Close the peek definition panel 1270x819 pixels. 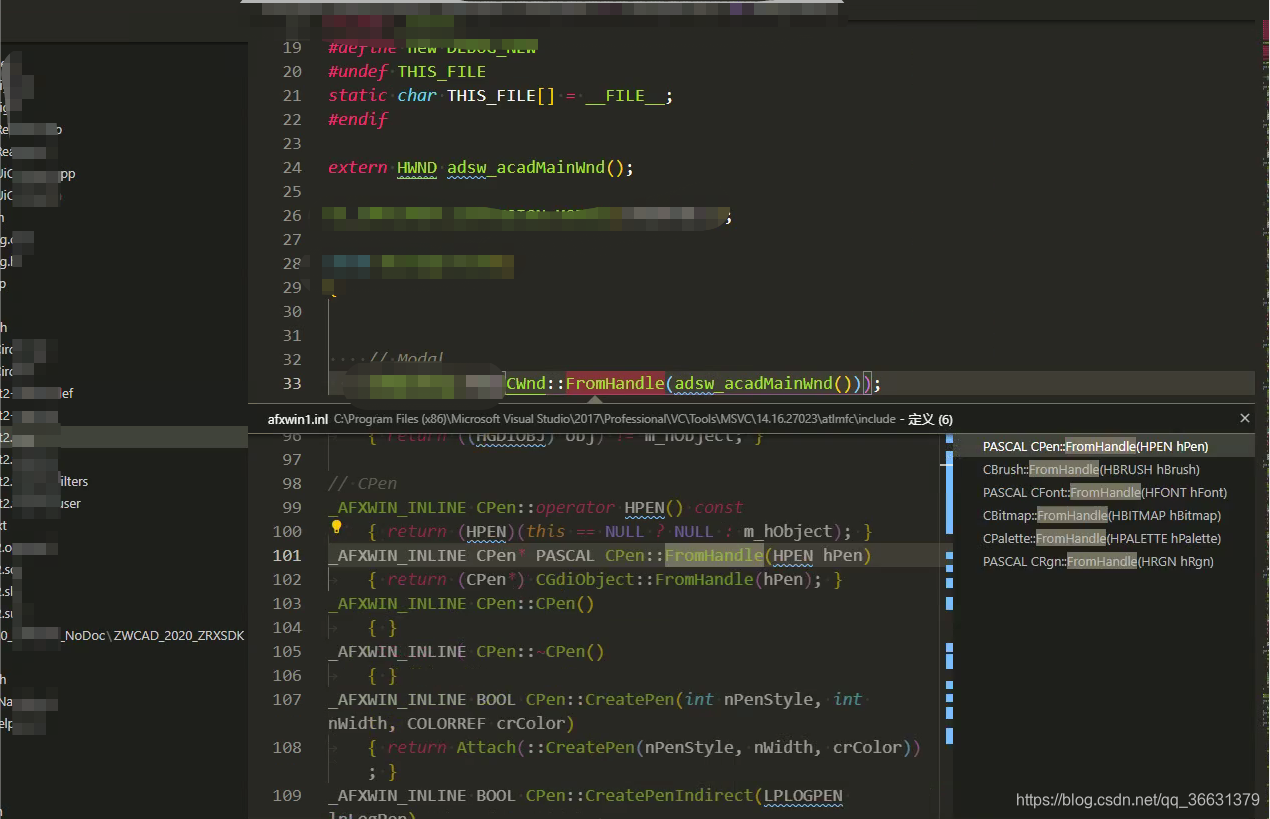[1245, 418]
